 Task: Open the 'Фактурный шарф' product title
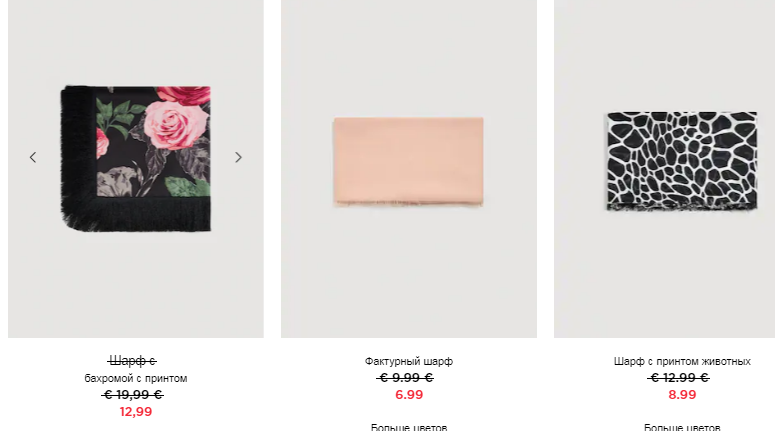(409, 361)
